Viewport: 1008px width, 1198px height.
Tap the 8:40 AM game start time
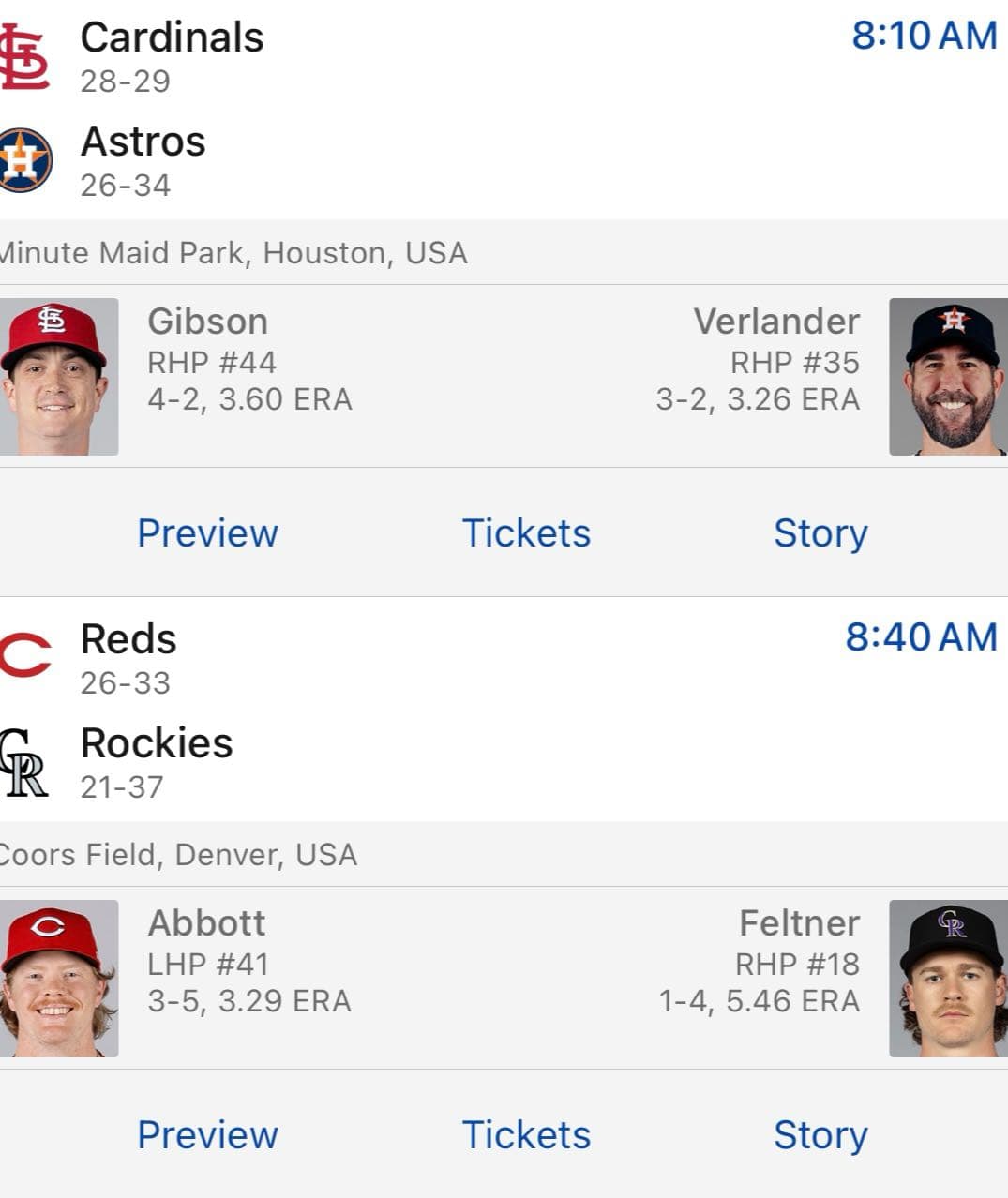coord(921,637)
